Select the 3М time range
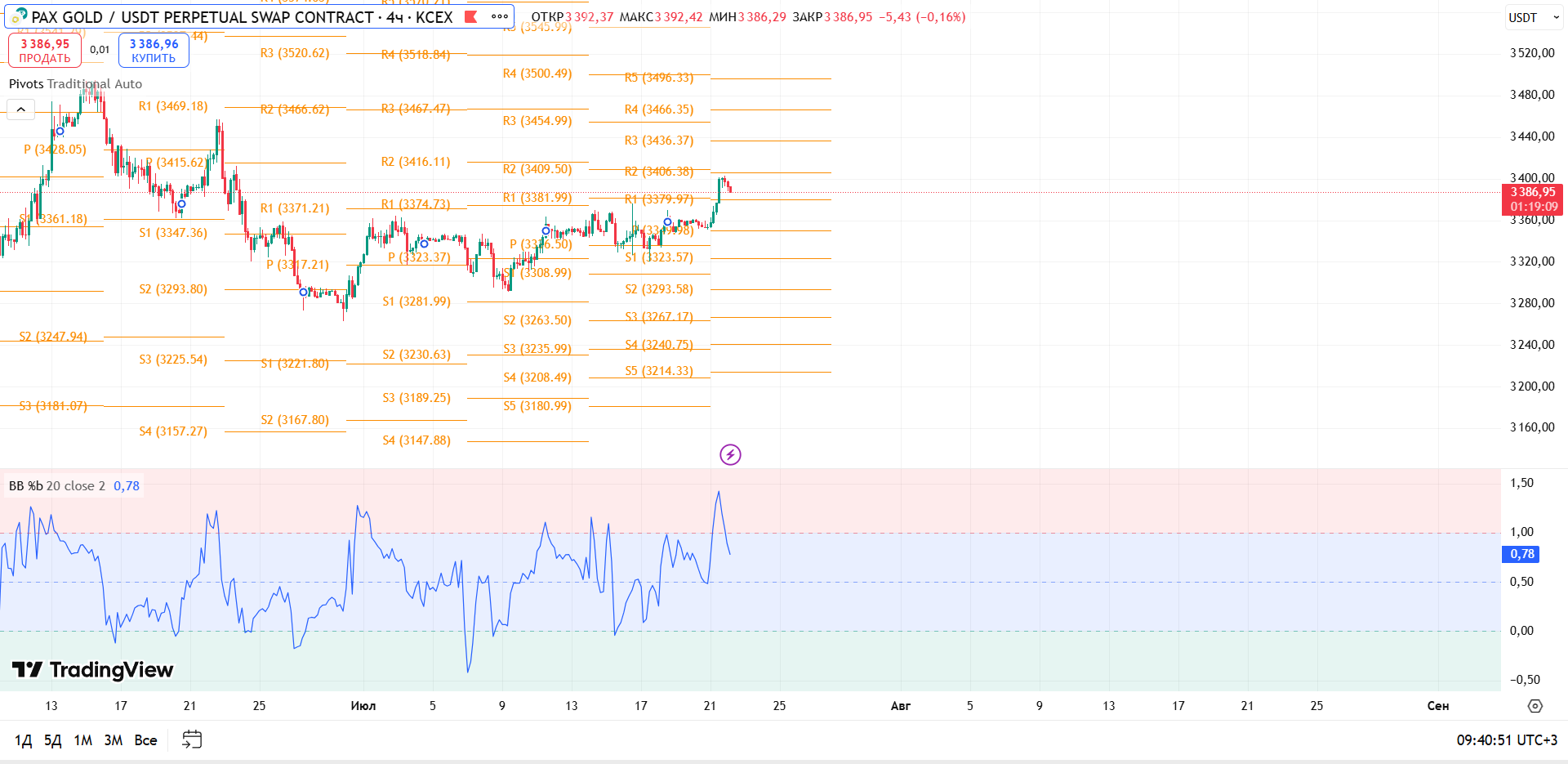This screenshot has width=1568, height=764. pyautogui.click(x=114, y=740)
